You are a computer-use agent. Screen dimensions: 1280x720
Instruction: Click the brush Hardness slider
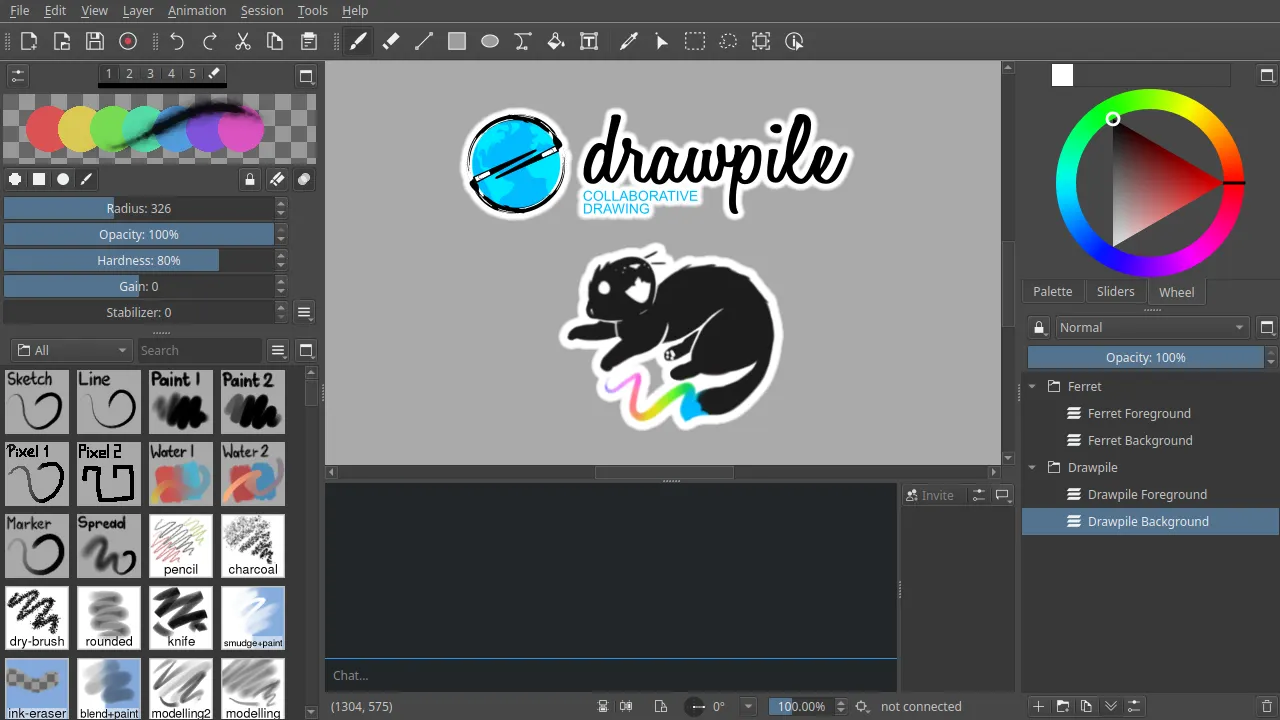click(x=139, y=260)
